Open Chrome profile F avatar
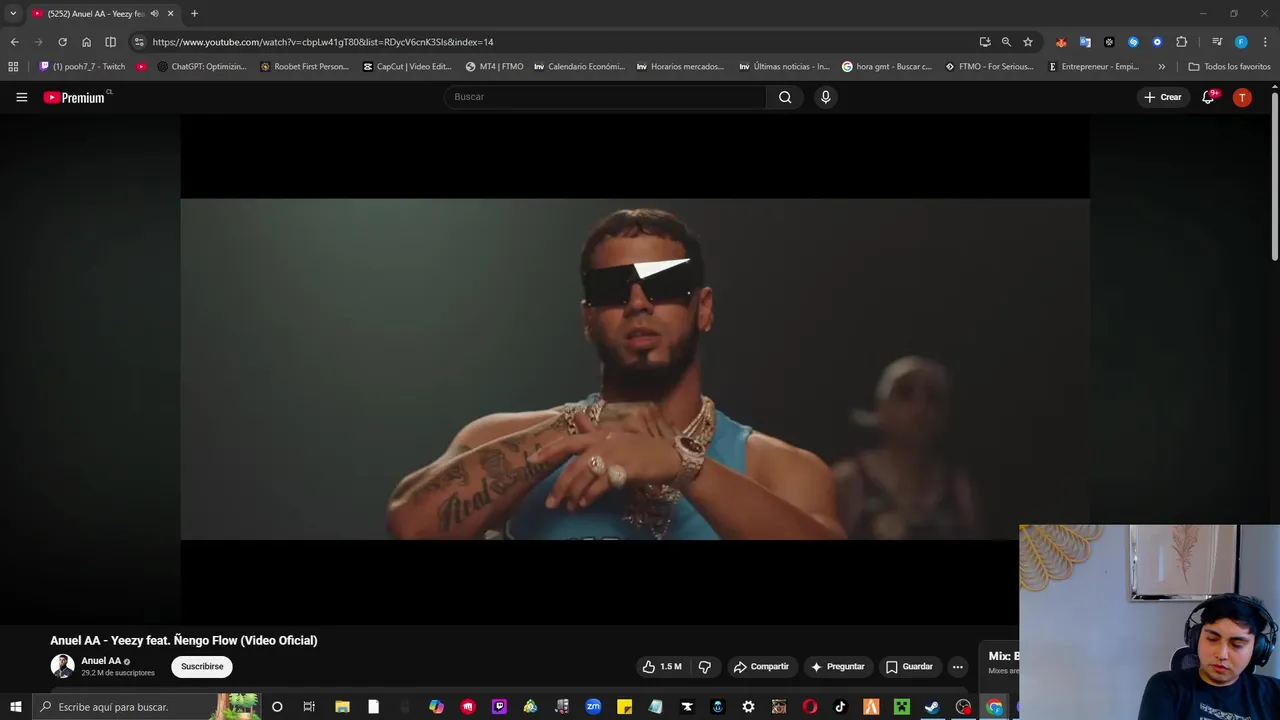The image size is (1280, 720). (x=1241, y=42)
